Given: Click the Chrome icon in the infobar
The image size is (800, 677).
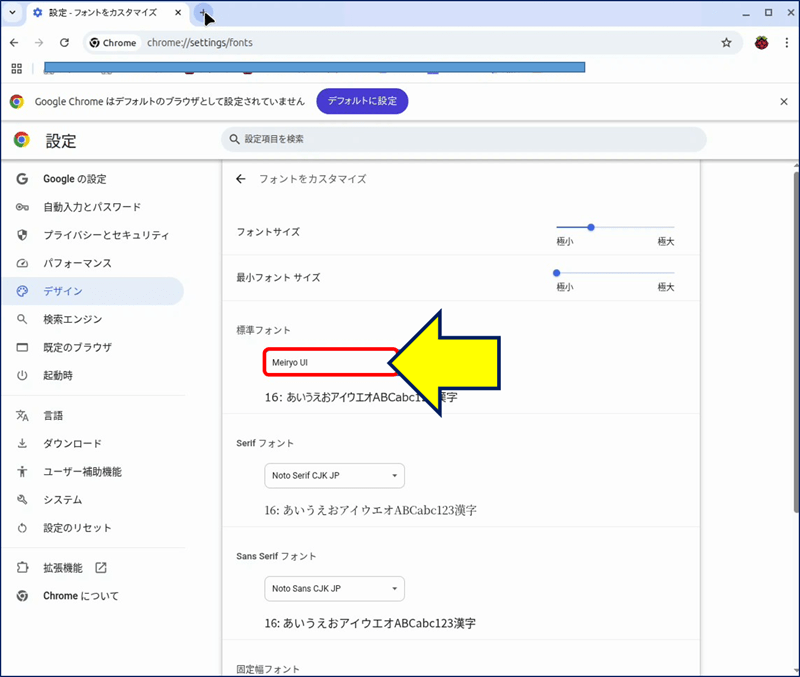Looking at the screenshot, I should [17, 102].
